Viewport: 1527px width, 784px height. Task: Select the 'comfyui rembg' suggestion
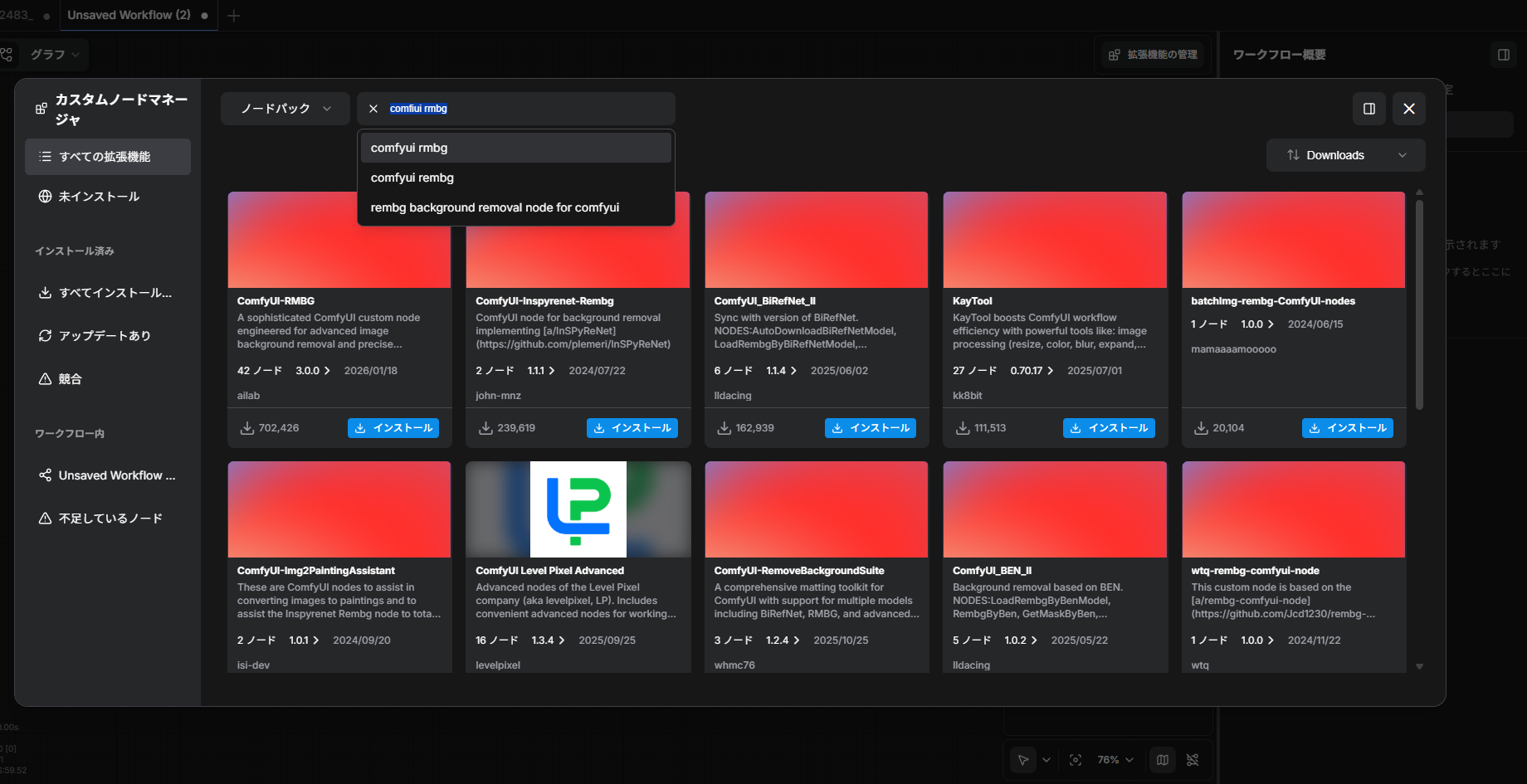click(x=515, y=178)
